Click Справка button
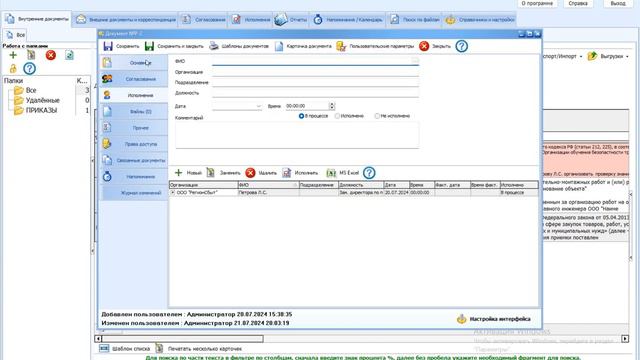Image resolution: width=640 pixels, height=360 pixels. pyautogui.click(x=578, y=3)
